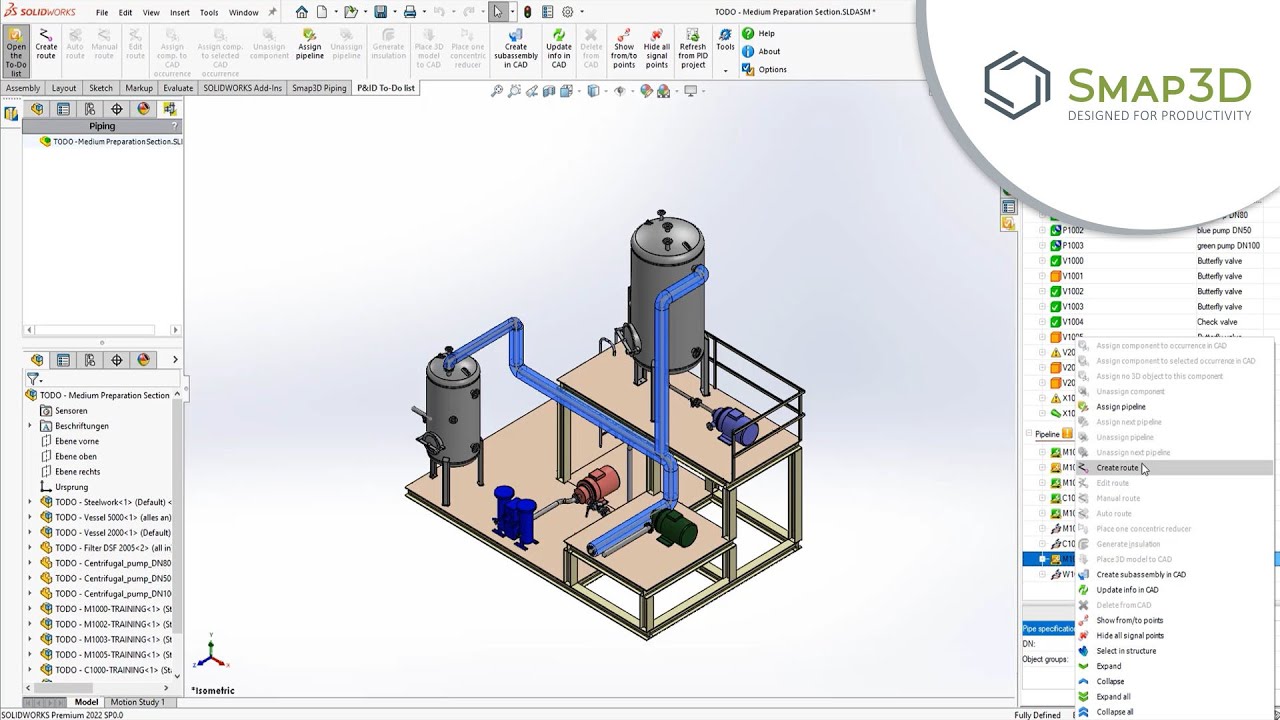Viewport: 1280px width, 720px height.
Task: Click the Print icon
Action: click(410, 12)
